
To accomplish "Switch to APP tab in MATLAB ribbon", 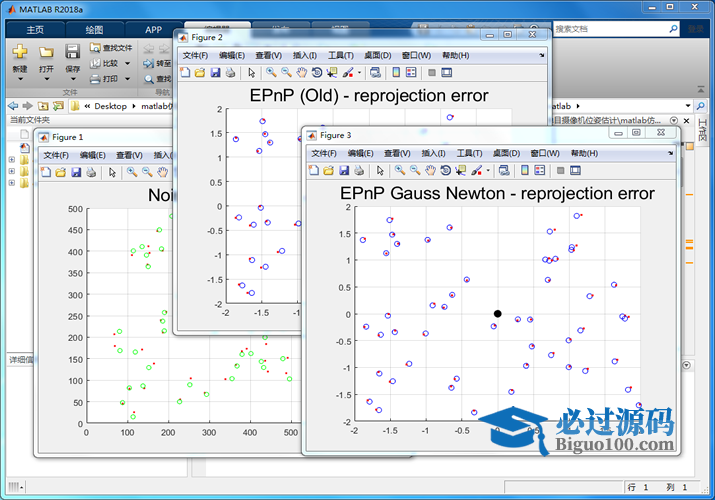I will [154, 30].
